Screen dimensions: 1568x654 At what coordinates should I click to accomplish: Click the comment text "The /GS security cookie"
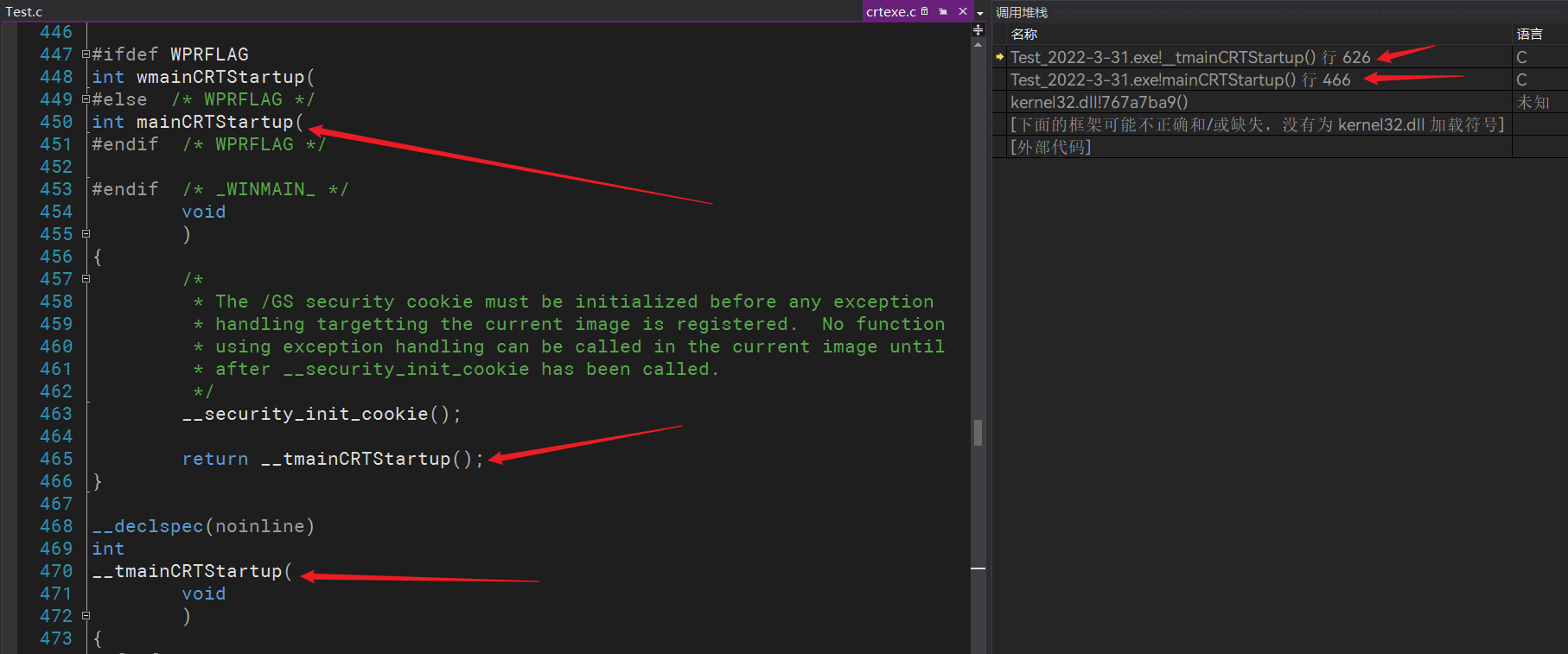tap(344, 302)
